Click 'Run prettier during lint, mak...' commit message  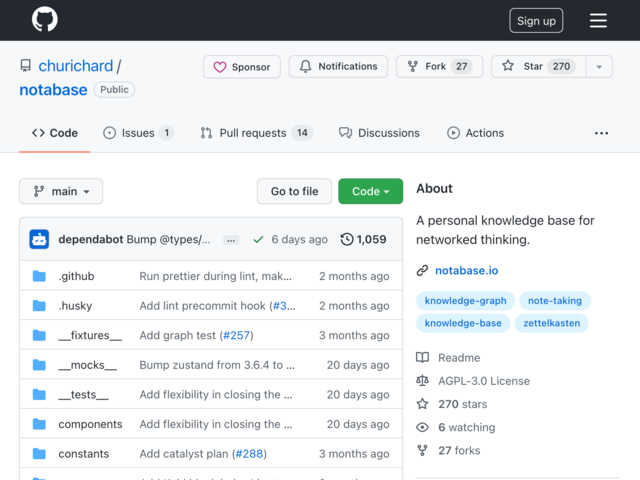tap(216, 276)
